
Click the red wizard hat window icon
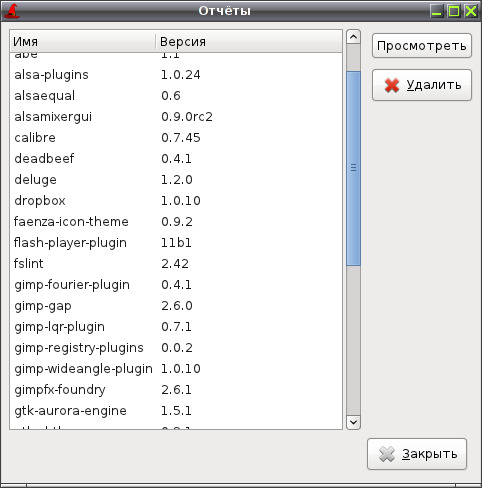pos(12,11)
